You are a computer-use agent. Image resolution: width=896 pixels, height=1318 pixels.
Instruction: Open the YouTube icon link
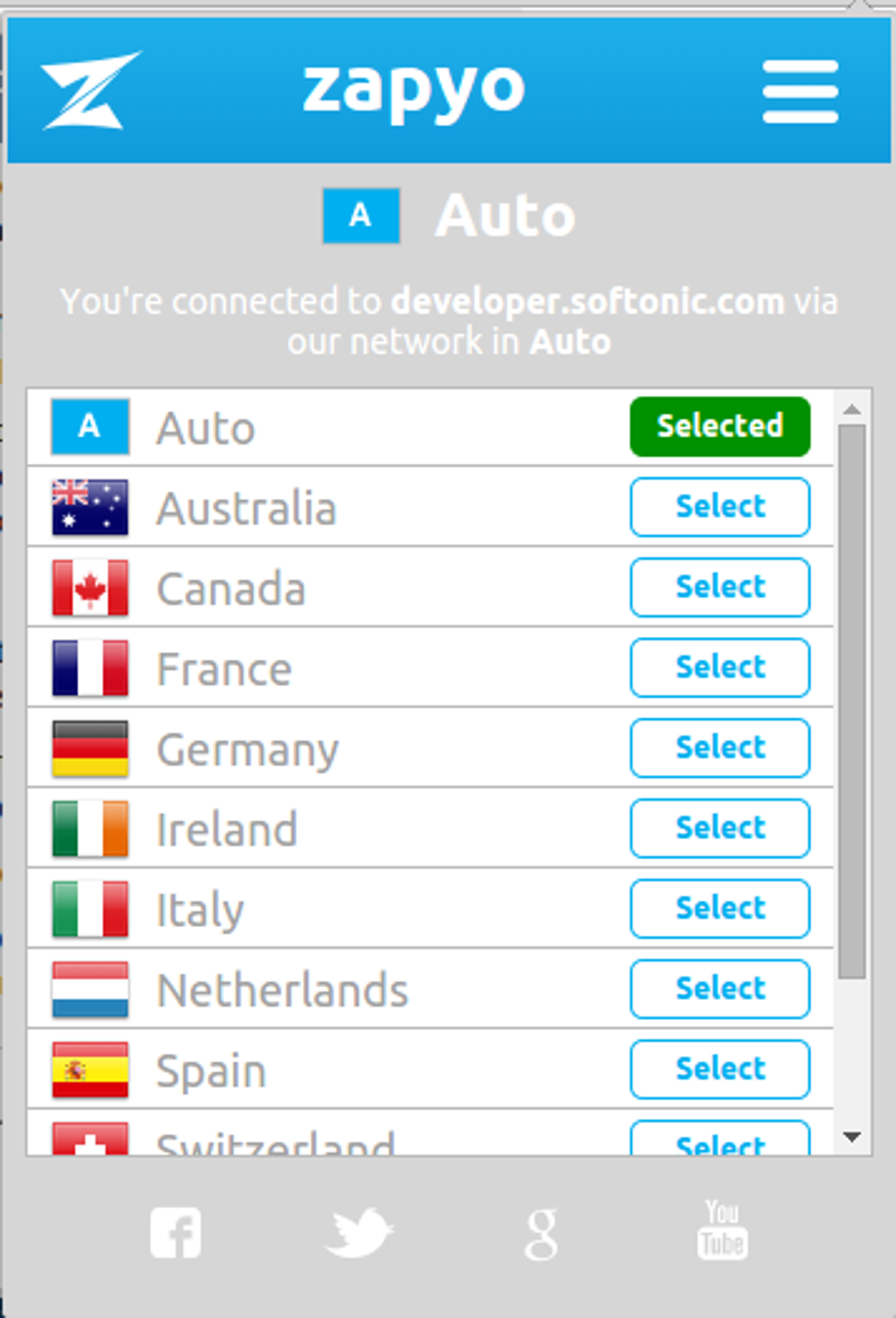tap(722, 1230)
